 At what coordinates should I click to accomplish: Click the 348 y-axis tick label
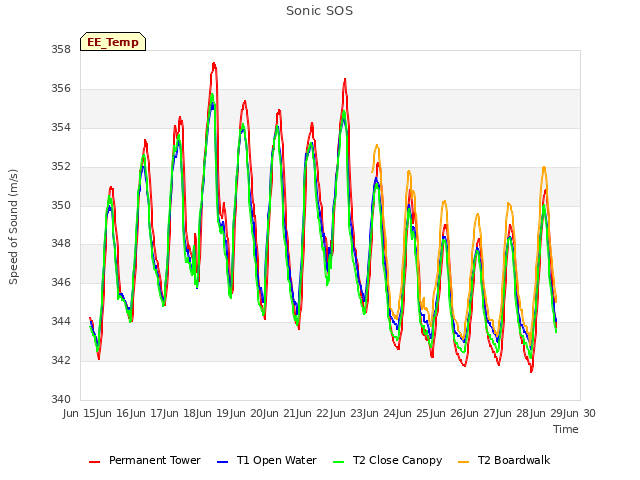pyautogui.click(x=61, y=244)
